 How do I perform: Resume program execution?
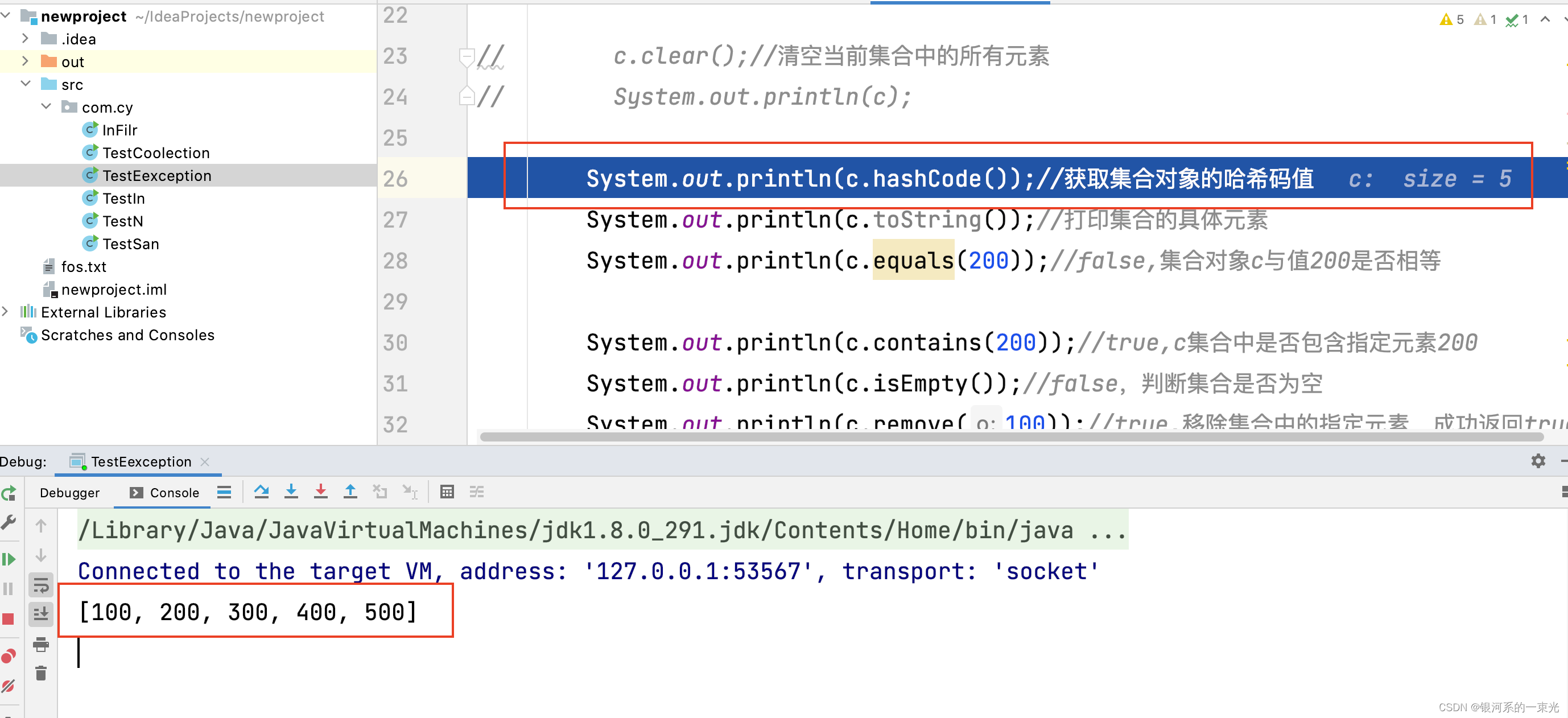[9, 559]
